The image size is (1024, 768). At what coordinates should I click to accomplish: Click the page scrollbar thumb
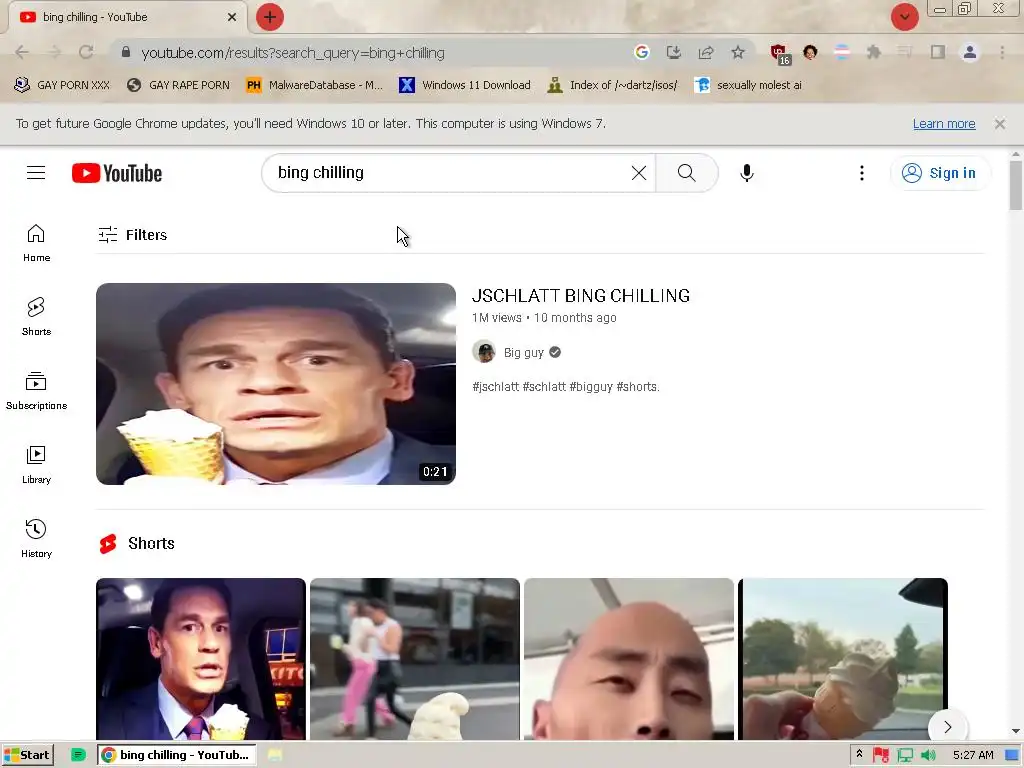[x=1016, y=185]
